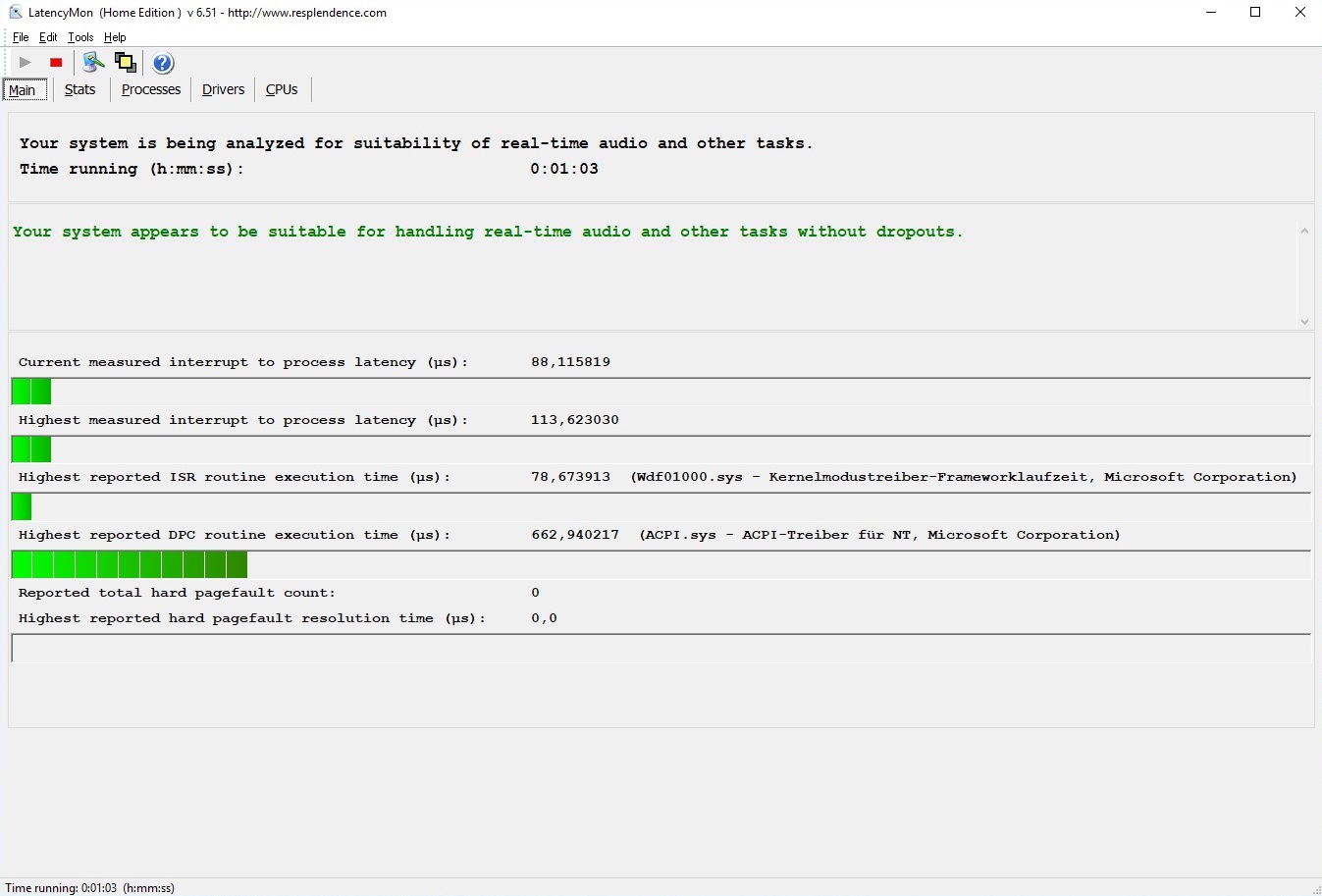Switch to the Processes tab
The image size is (1322, 896).
tap(151, 89)
